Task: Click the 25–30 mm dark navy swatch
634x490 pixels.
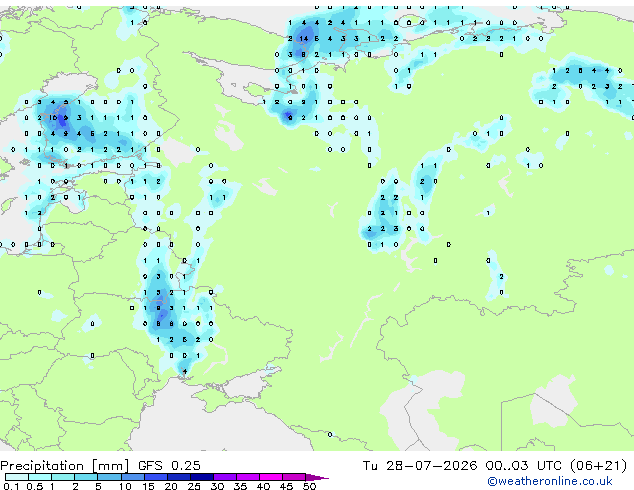Action: tap(201, 477)
